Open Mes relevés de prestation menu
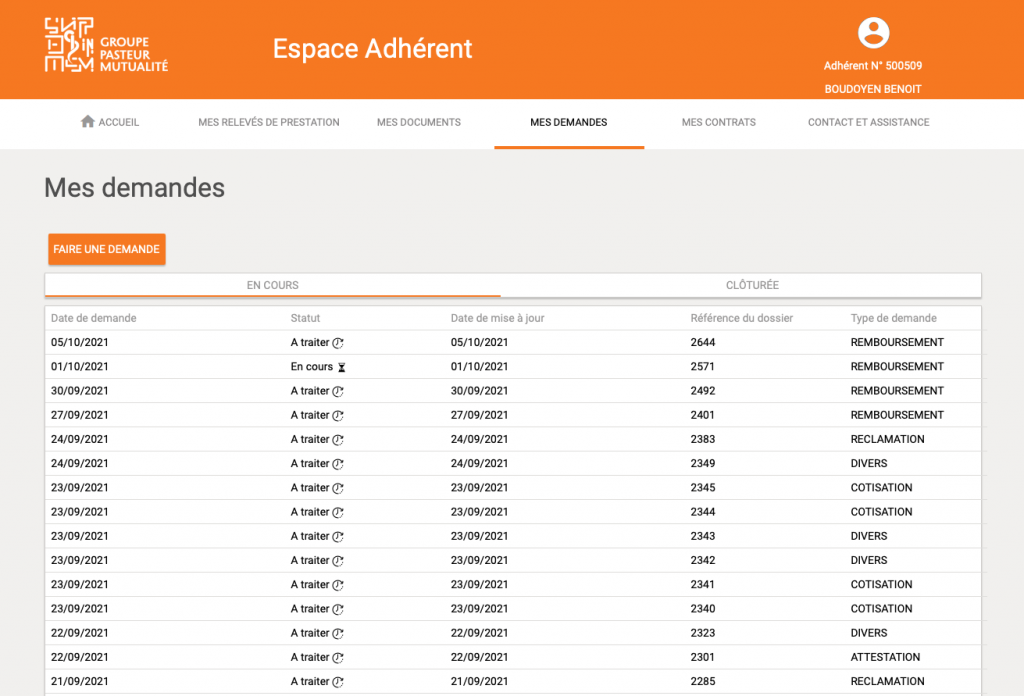 coord(269,122)
